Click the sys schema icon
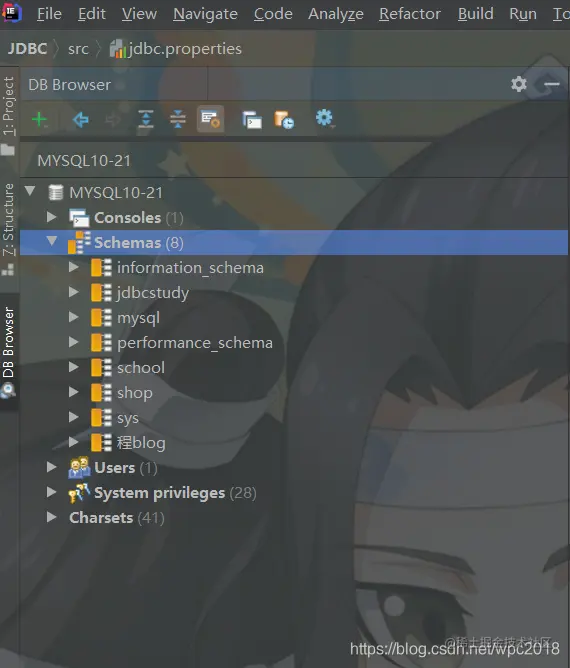Viewport: 570px width, 668px height. pyautogui.click(x=101, y=418)
